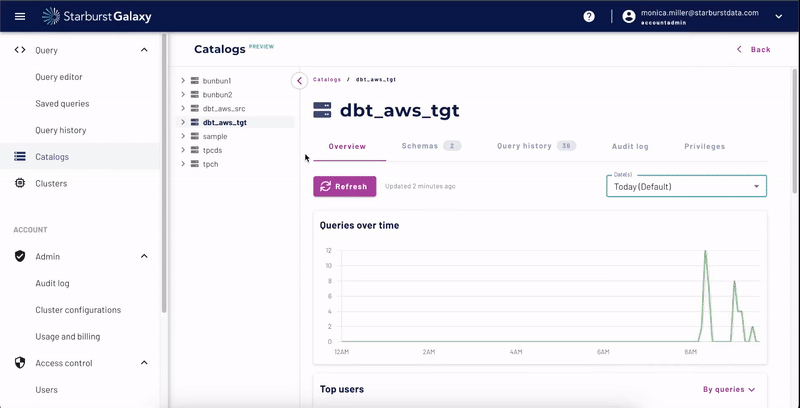Click the Top users heading
Screen dimensions: 800x408
342,389
